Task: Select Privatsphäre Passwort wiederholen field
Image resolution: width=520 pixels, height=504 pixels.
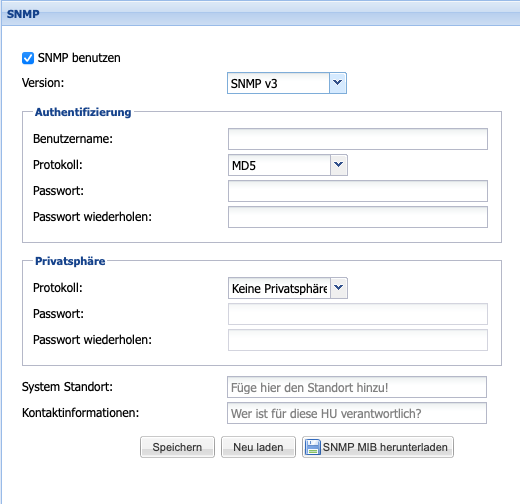Action: pos(358,340)
